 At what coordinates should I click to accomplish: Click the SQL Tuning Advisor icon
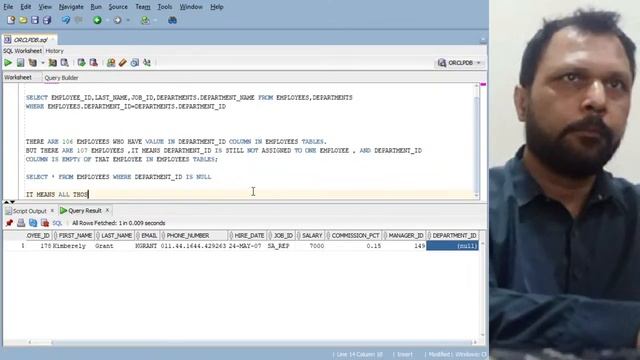pyautogui.click(x=64, y=62)
